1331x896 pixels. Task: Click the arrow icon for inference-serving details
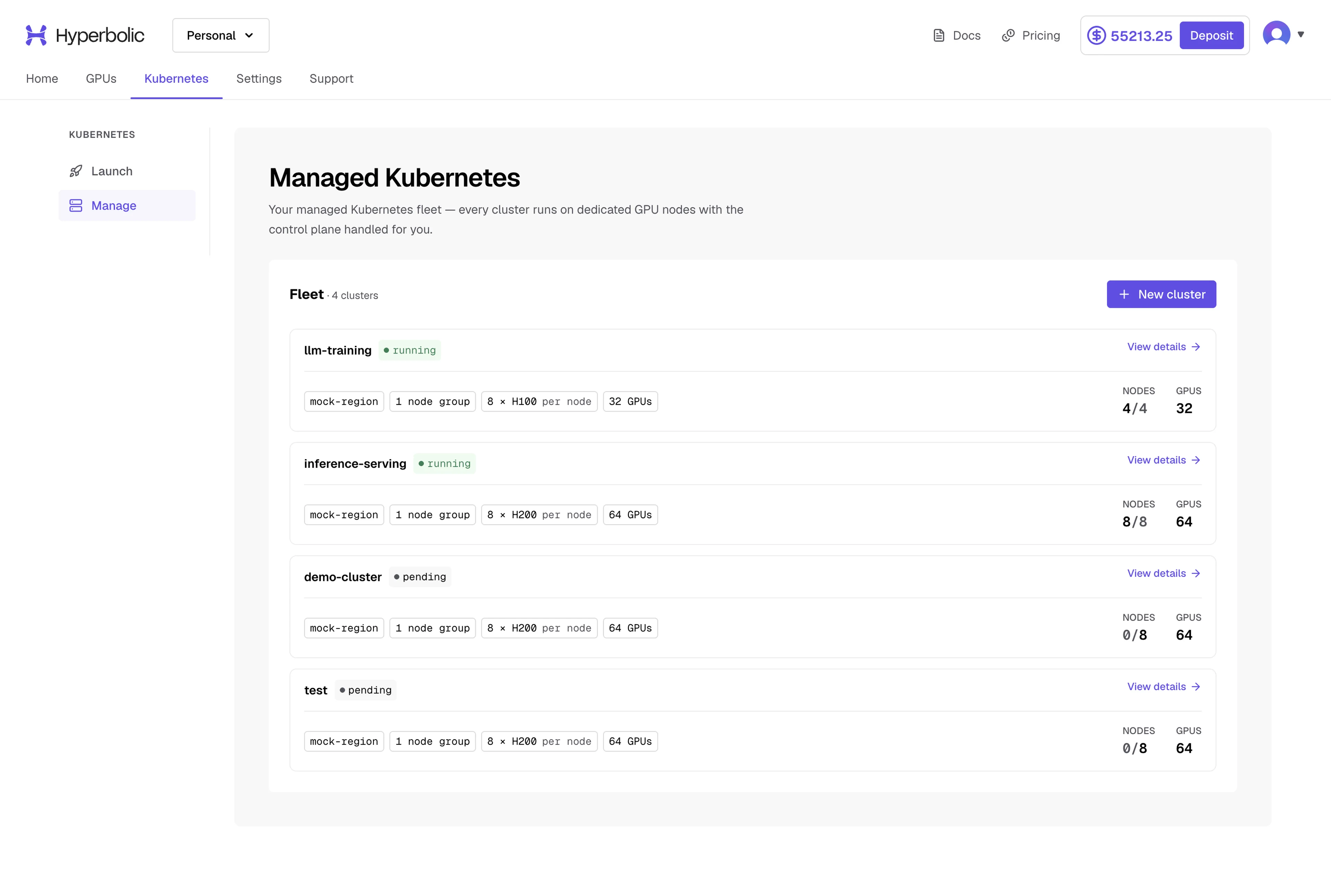pos(1195,460)
